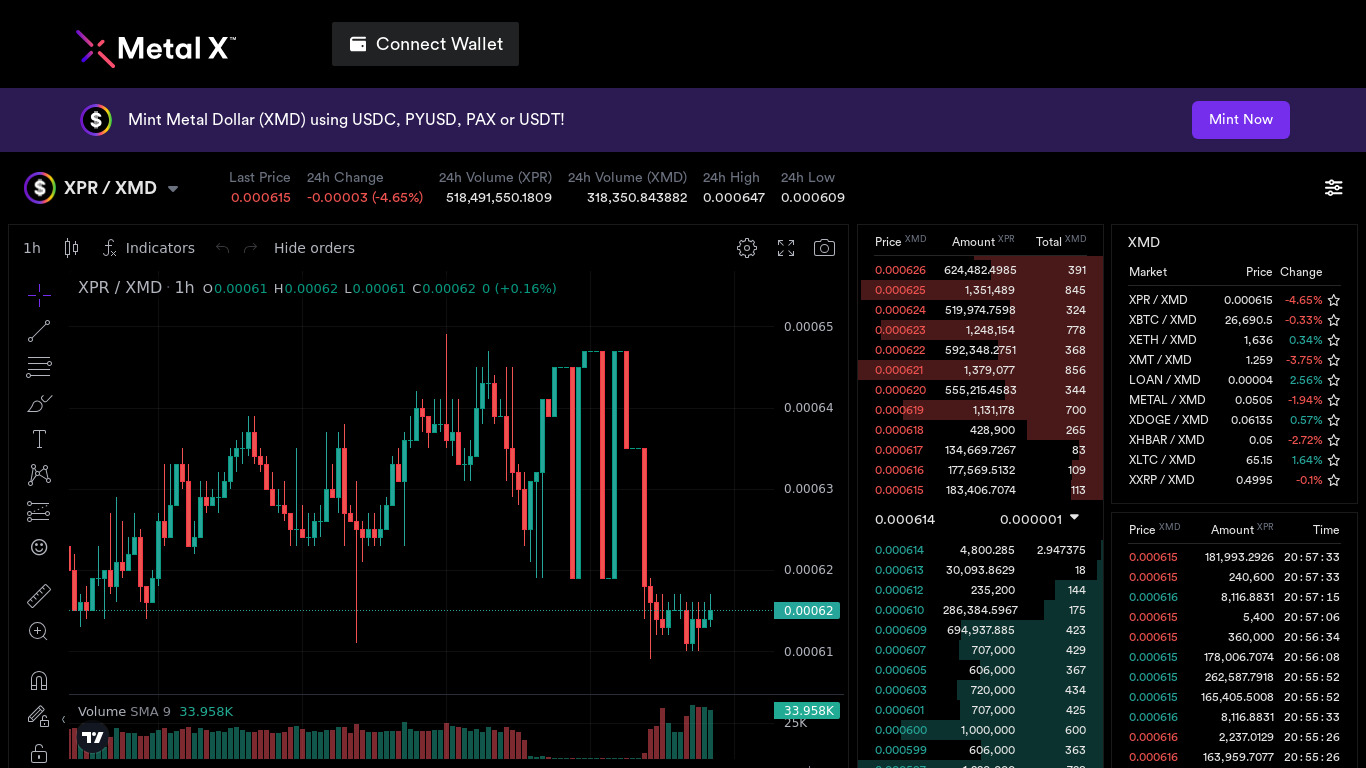The width and height of the screenshot is (1366, 768).
Task: Click the buy order at 0.000600
Action: (980, 730)
